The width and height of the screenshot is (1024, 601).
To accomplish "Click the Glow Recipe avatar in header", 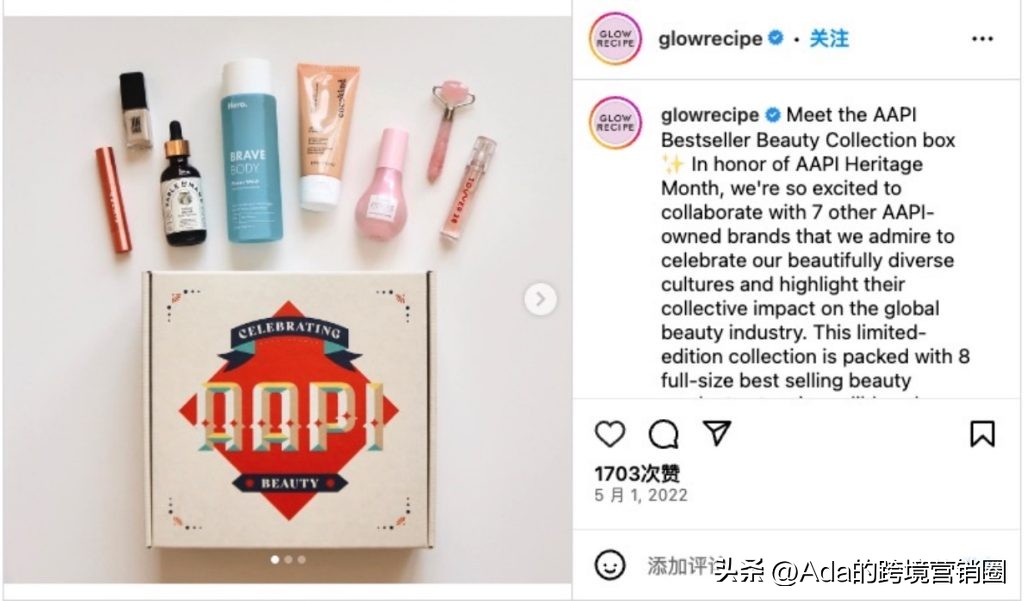I will pyautogui.click(x=615, y=39).
